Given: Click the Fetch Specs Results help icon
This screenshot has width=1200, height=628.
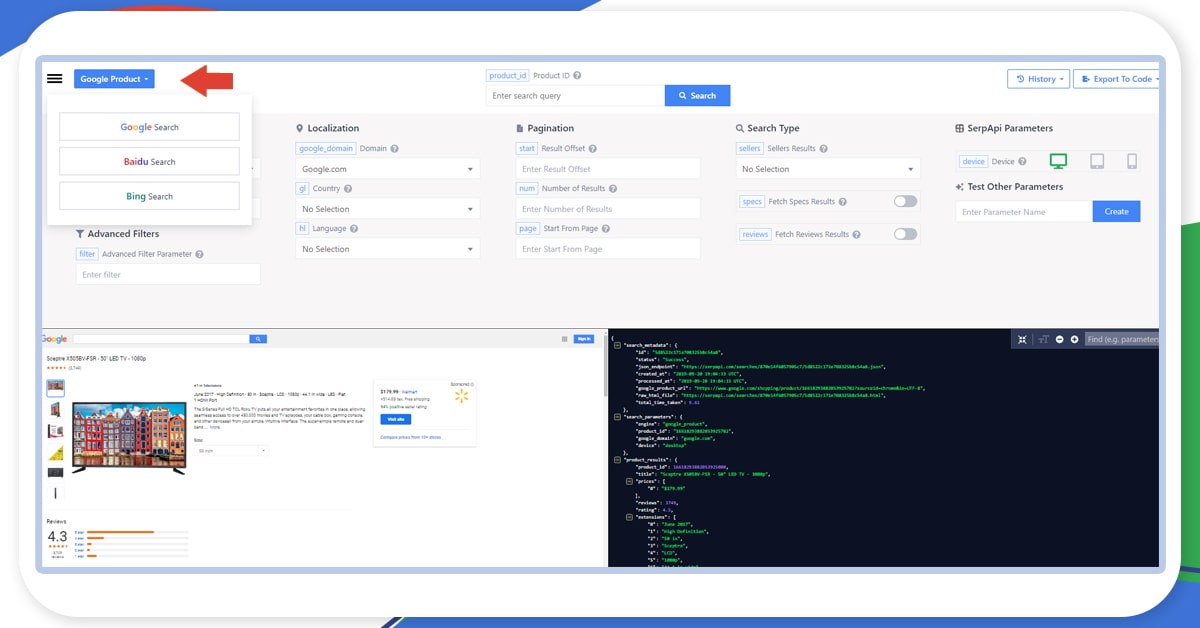Looking at the screenshot, I should click(x=844, y=202).
